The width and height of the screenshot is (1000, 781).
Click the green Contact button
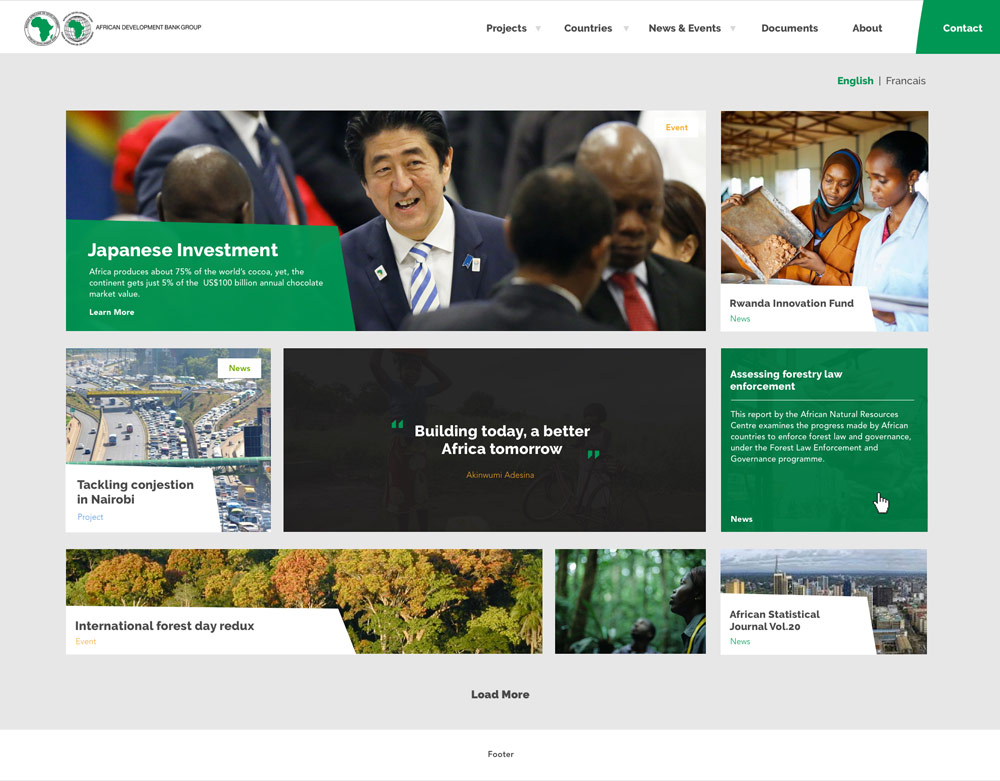[x=961, y=28]
